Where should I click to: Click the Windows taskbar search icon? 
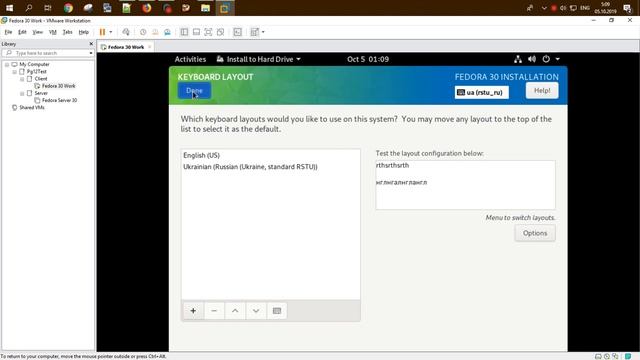(x=29, y=8)
